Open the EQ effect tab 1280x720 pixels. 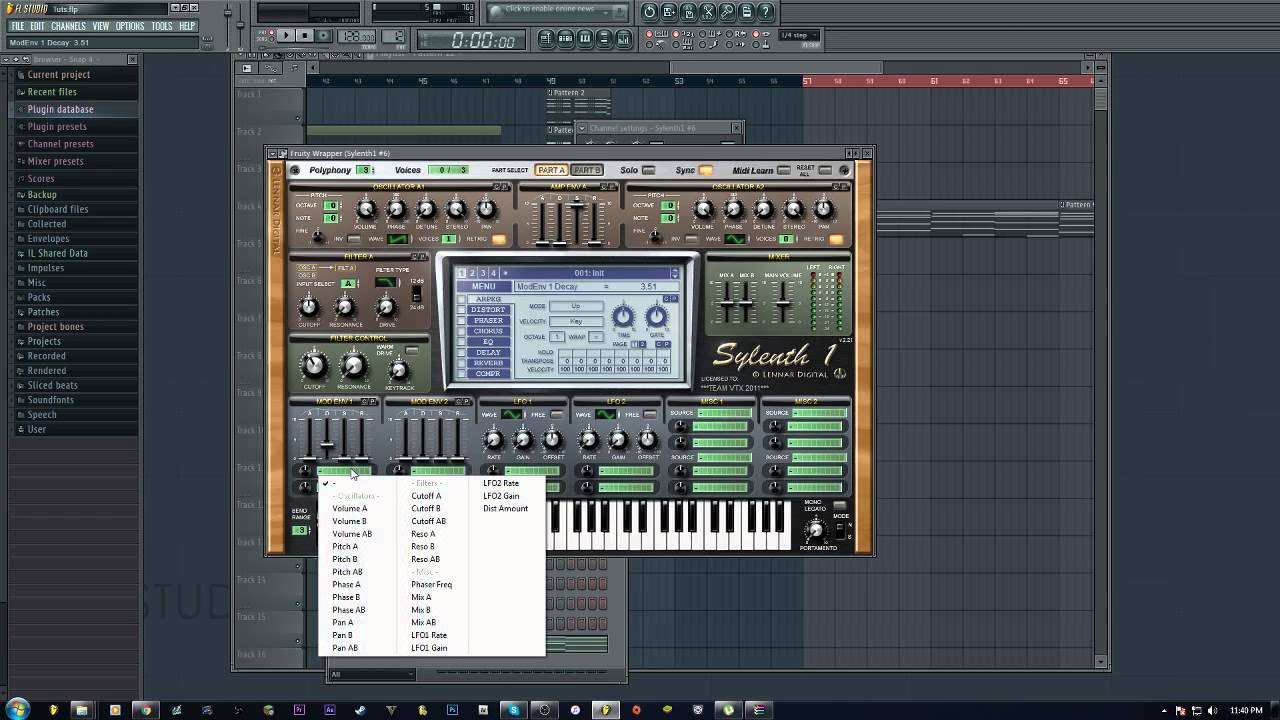(x=489, y=342)
